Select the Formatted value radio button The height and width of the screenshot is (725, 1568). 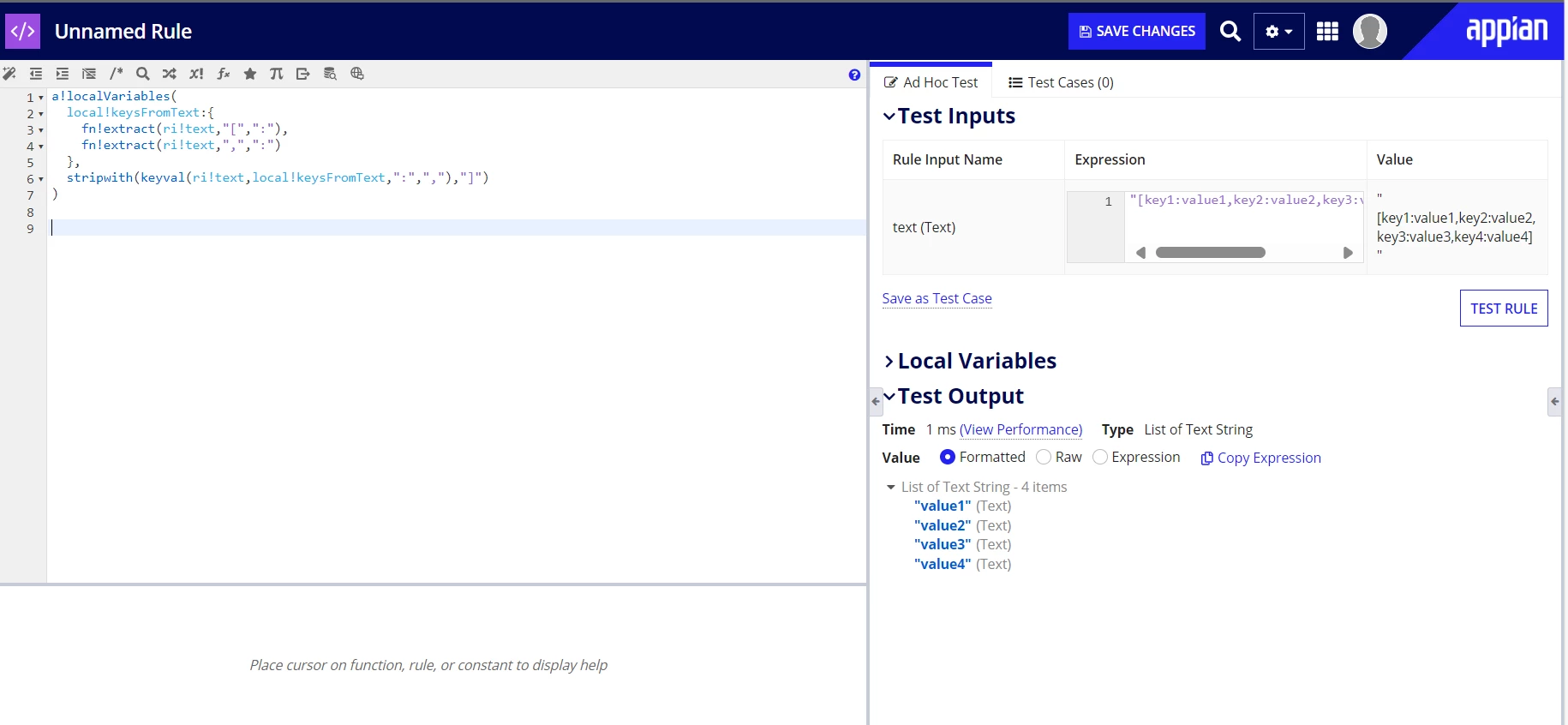(947, 457)
